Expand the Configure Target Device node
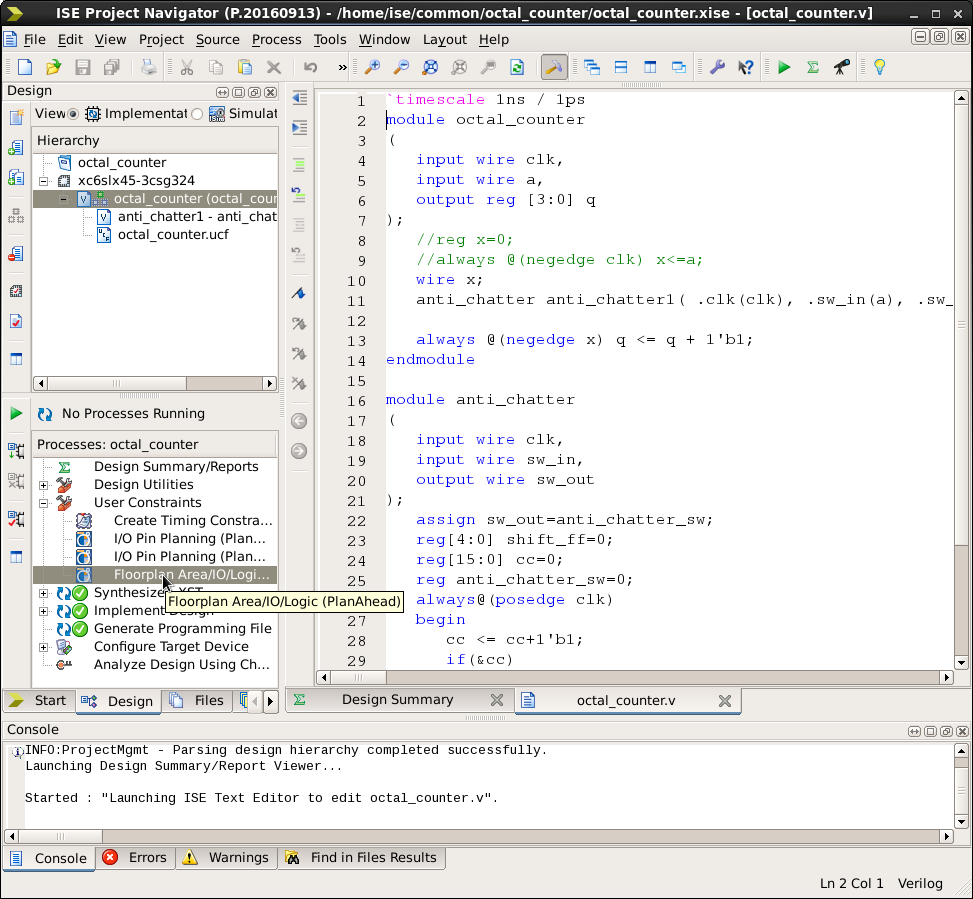The image size is (973, 899). [x=43, y=647]
